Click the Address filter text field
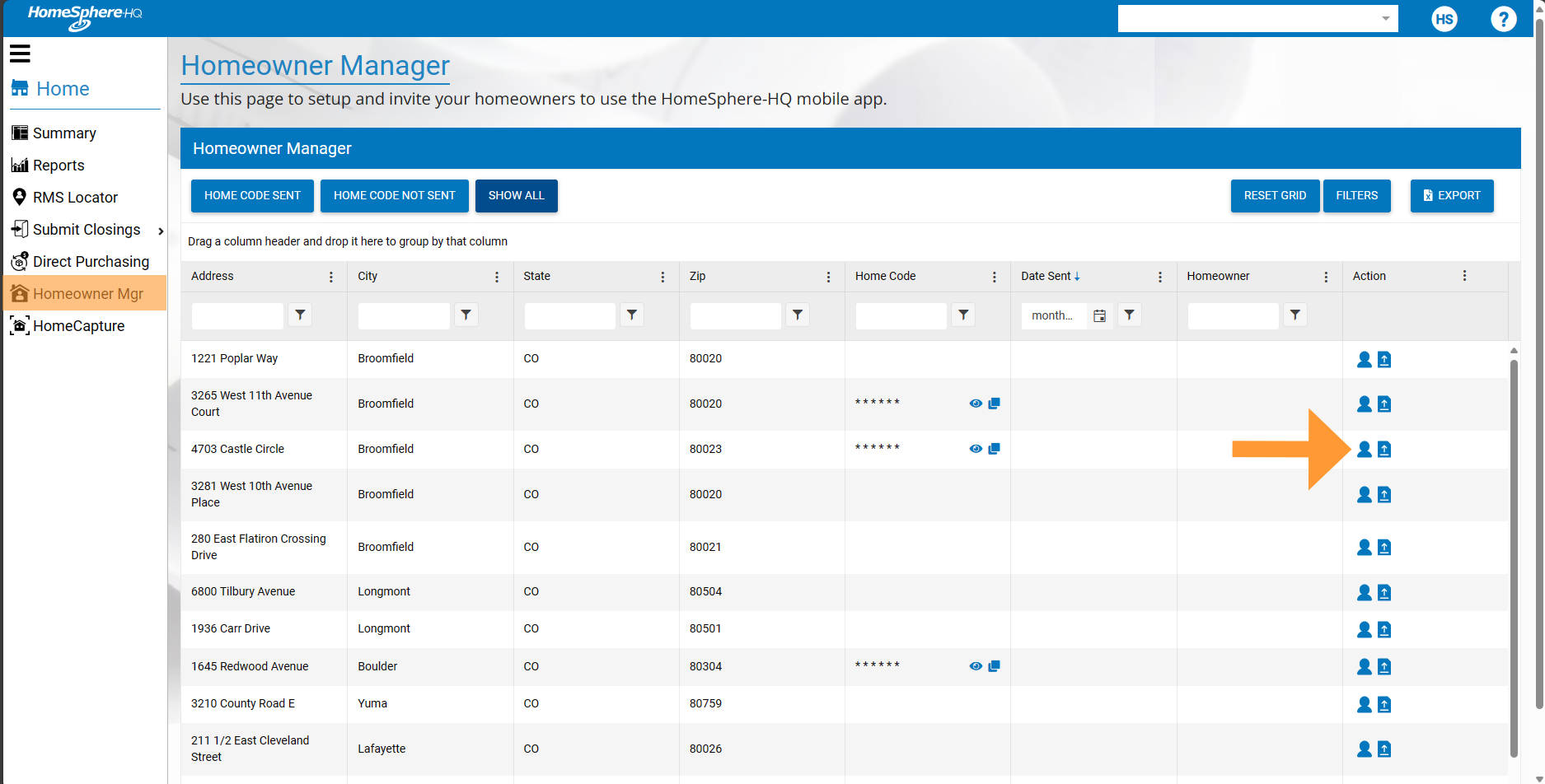Screen dimensions: 1545x784 click(237, 315)
